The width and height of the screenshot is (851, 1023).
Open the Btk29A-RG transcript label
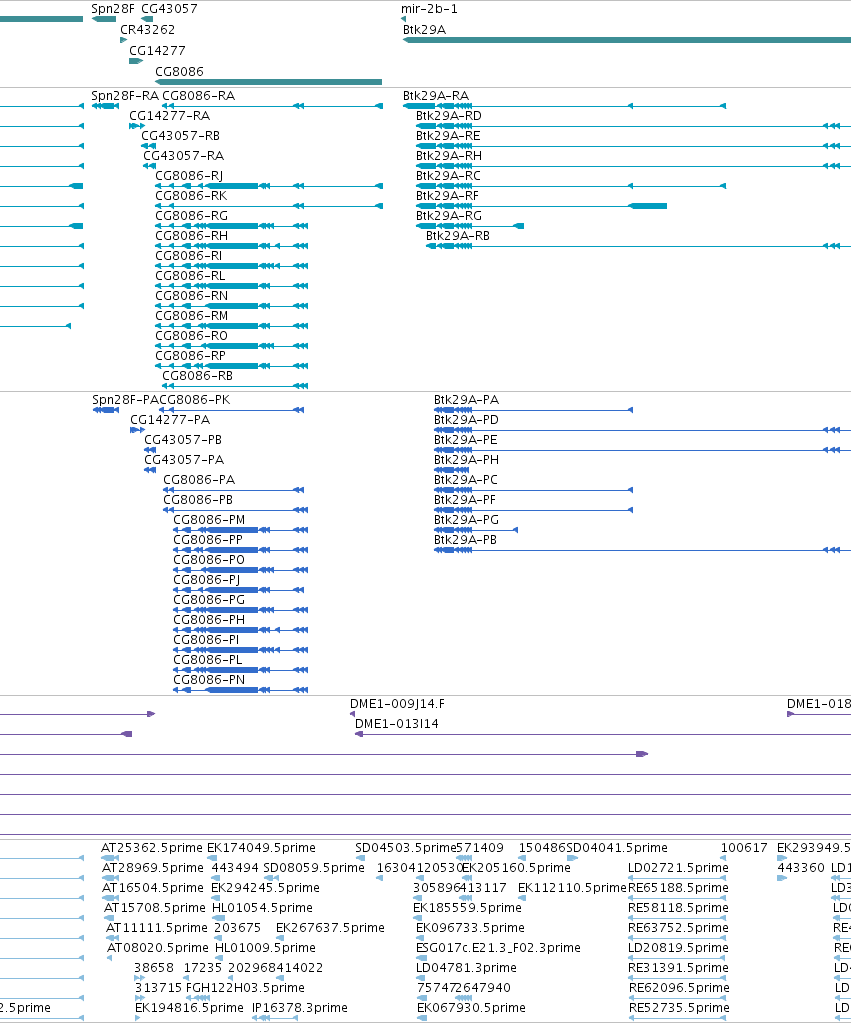click(449, 215)
